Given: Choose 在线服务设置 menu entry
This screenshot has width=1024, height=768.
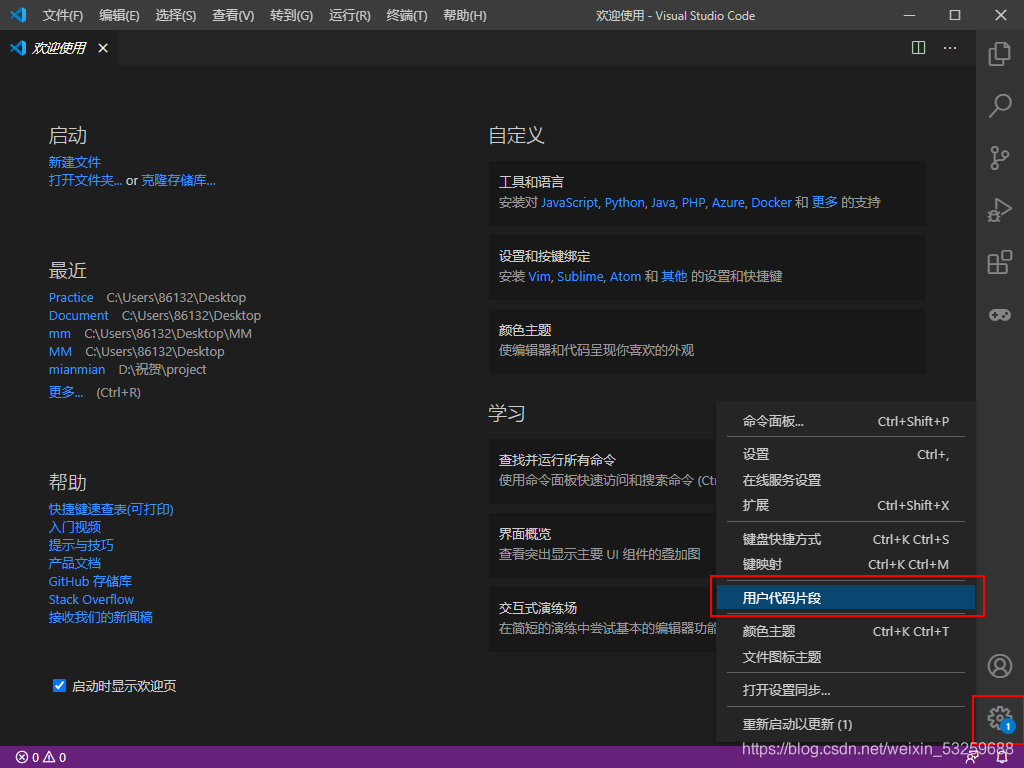Looking at the screenshot, I should pyautogui.click(x=846, y=480).
